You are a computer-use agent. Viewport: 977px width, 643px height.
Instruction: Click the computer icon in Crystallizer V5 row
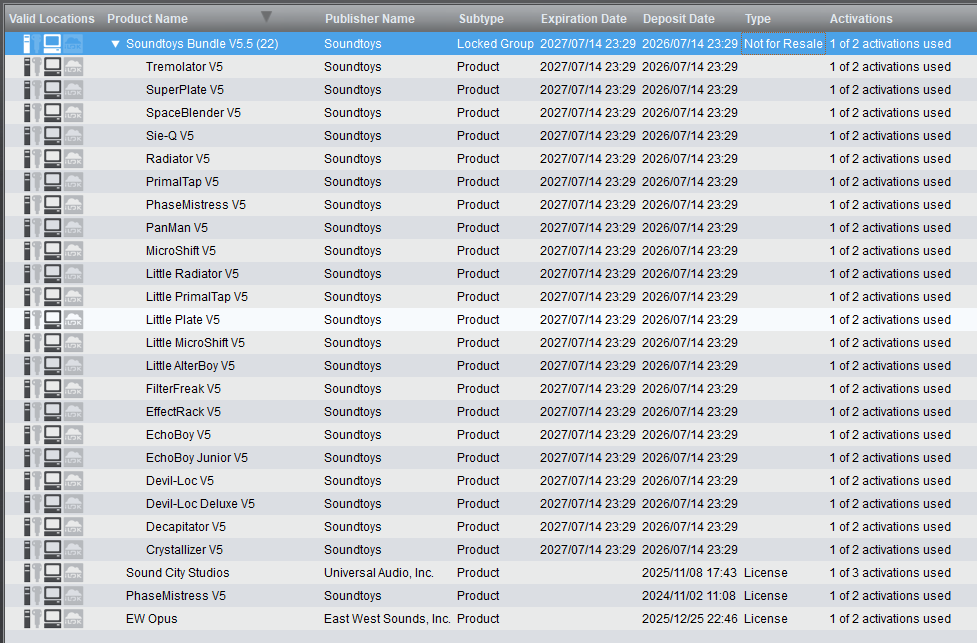52,551
